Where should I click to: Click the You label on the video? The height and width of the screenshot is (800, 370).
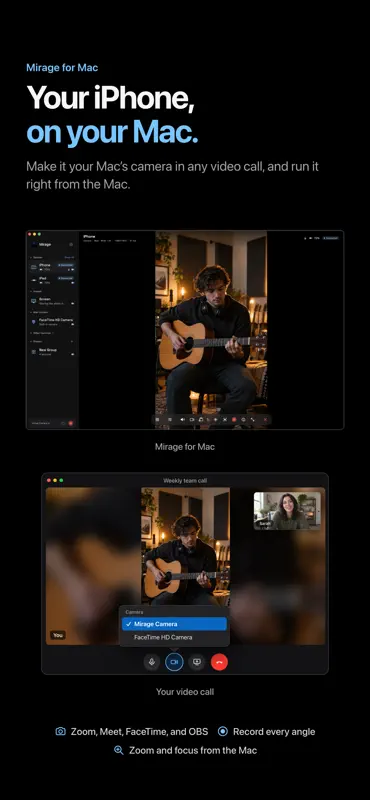(x=58, y=635)
